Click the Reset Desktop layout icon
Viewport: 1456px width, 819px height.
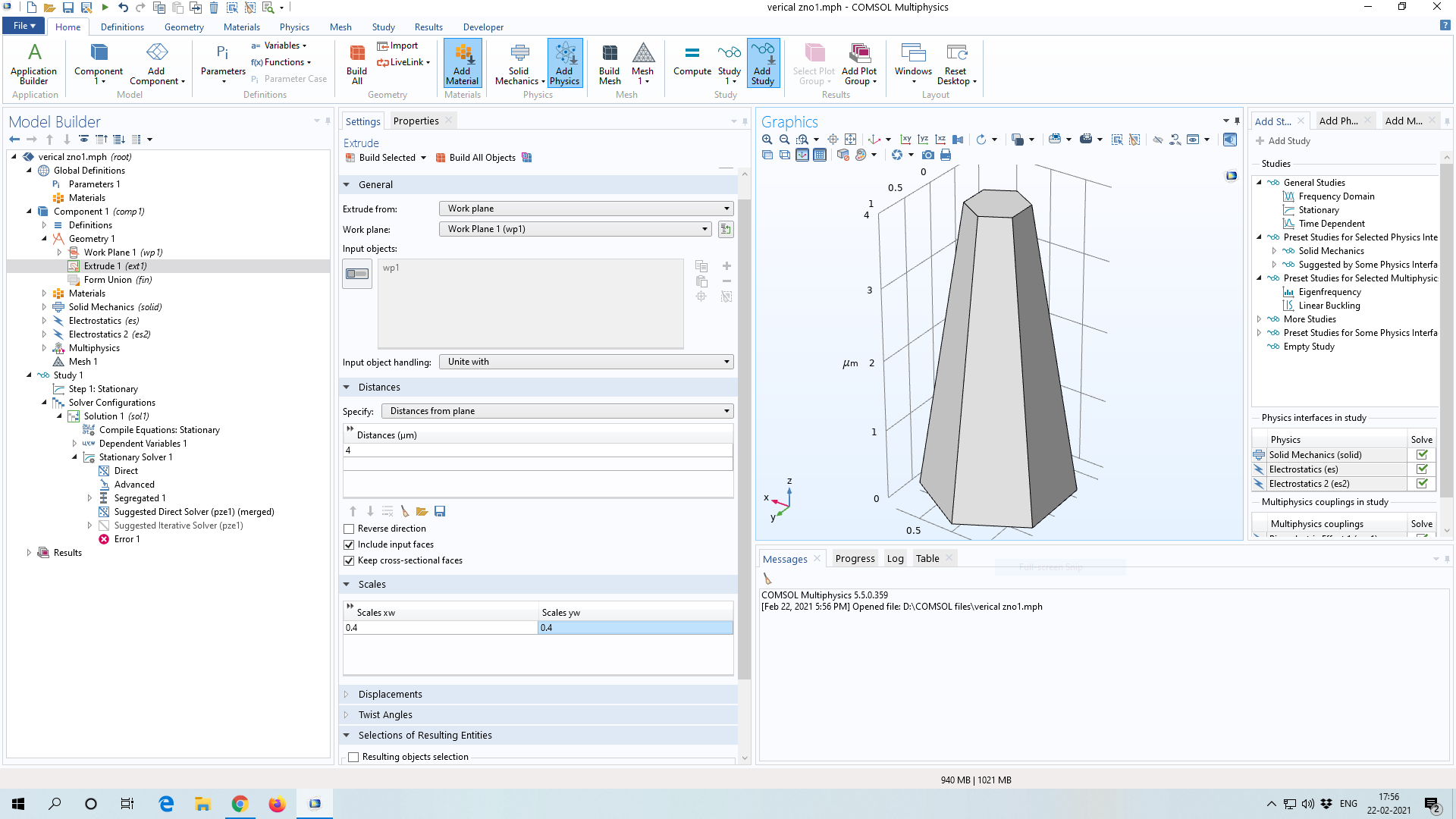pyautogui.click(x=956, y=64)
